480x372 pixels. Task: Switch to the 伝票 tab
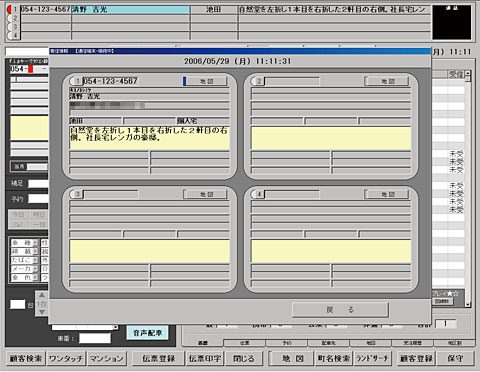pos(245,343)
